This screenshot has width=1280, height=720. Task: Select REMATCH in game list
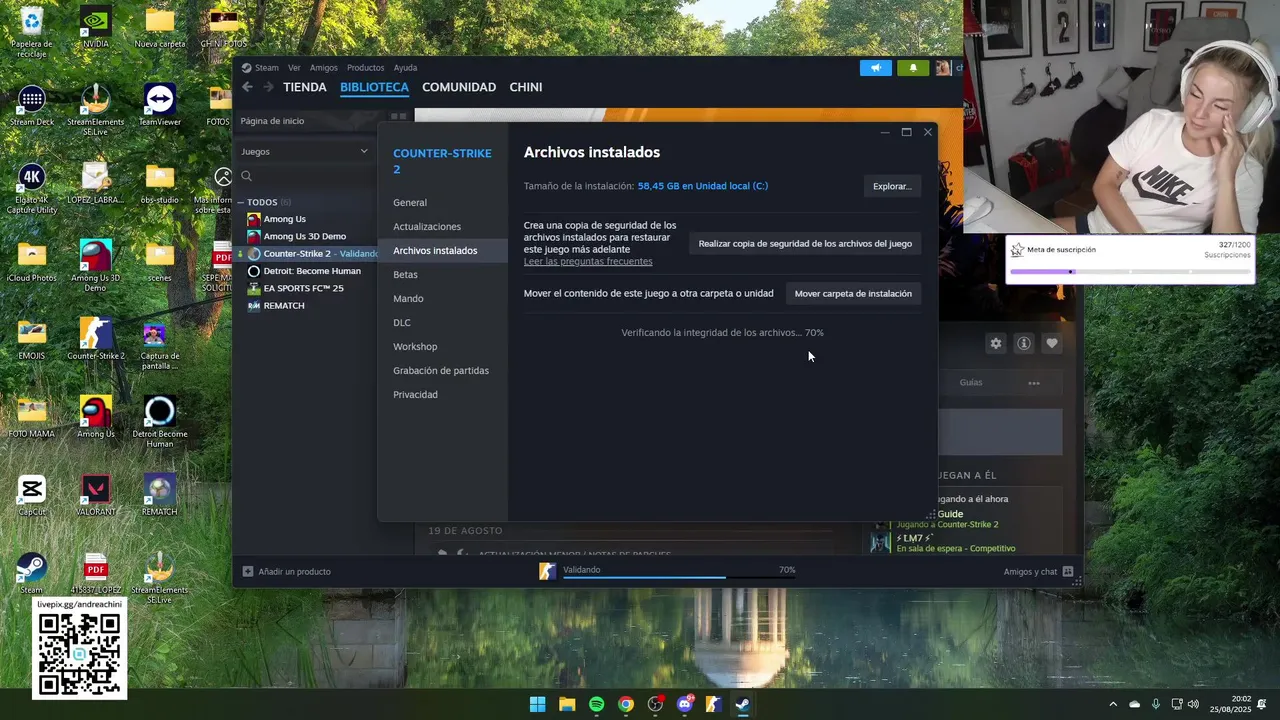click(284, 305)
